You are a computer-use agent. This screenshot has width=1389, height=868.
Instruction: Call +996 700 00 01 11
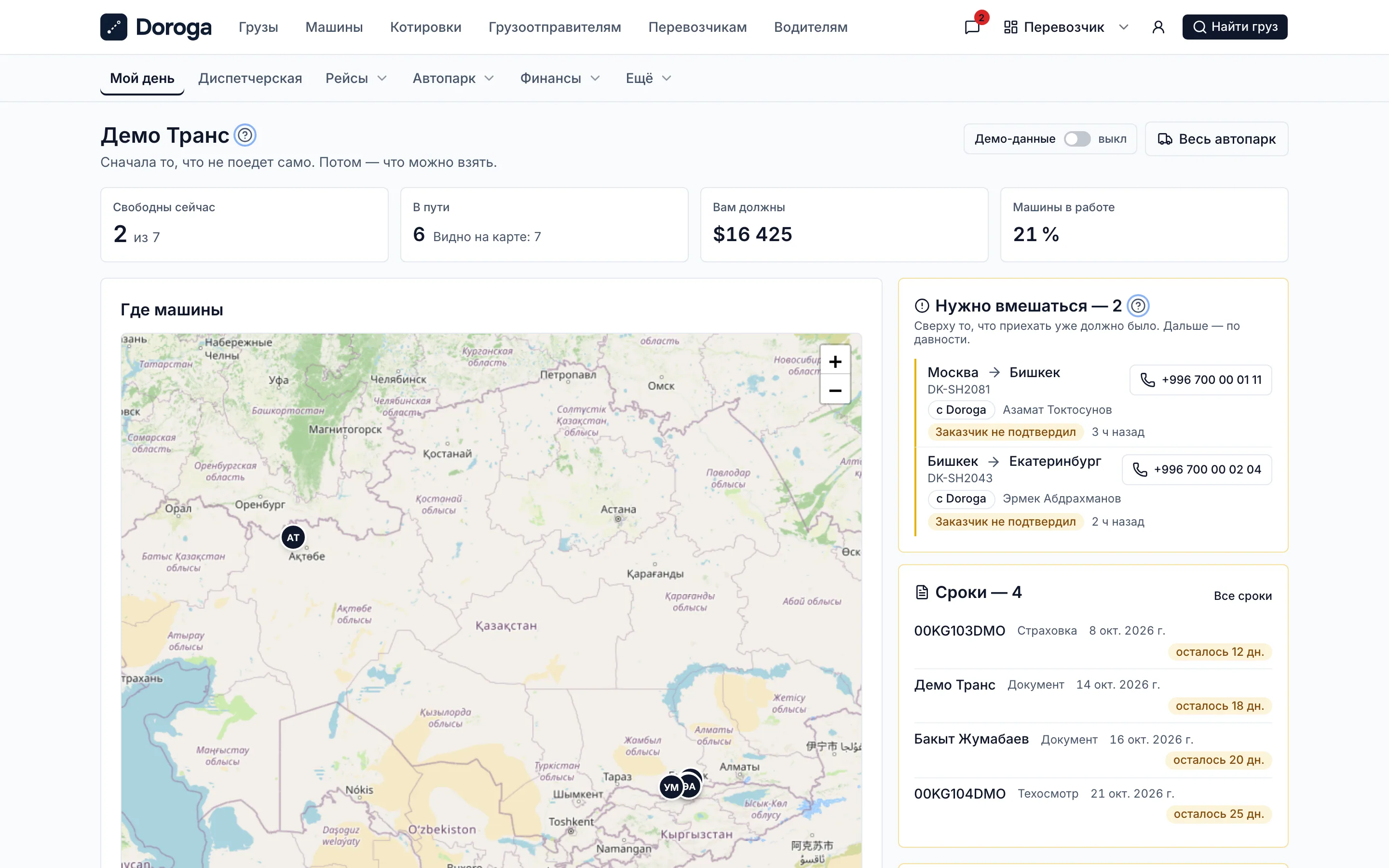point(1200,380)
